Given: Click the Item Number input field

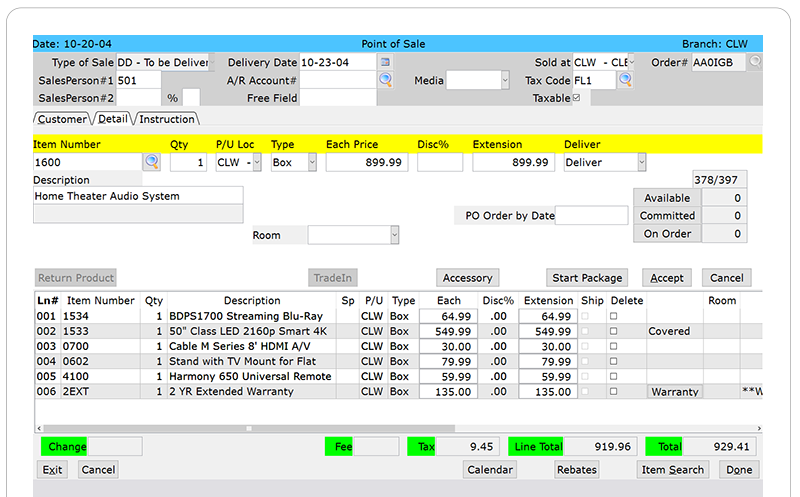Looking at the screenshot, I should 88,162.
